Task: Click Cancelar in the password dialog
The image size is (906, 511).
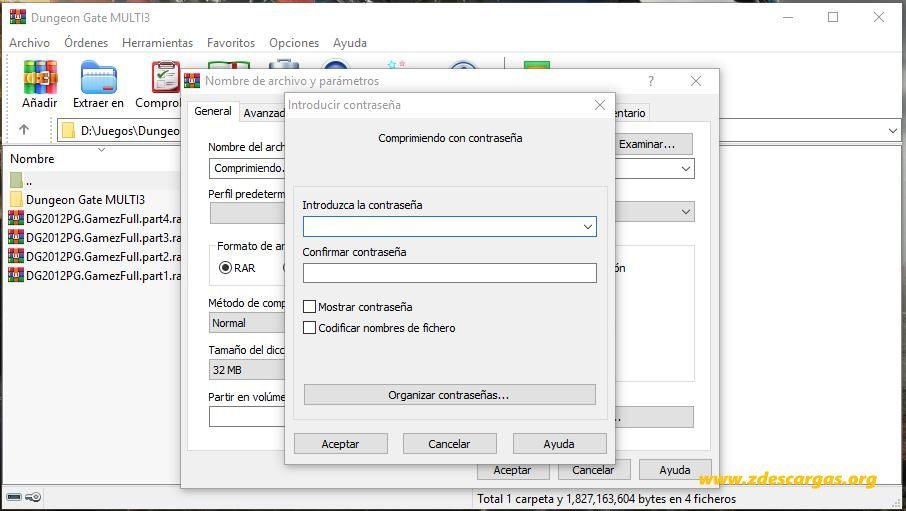Action: click(x=450, y=444)
